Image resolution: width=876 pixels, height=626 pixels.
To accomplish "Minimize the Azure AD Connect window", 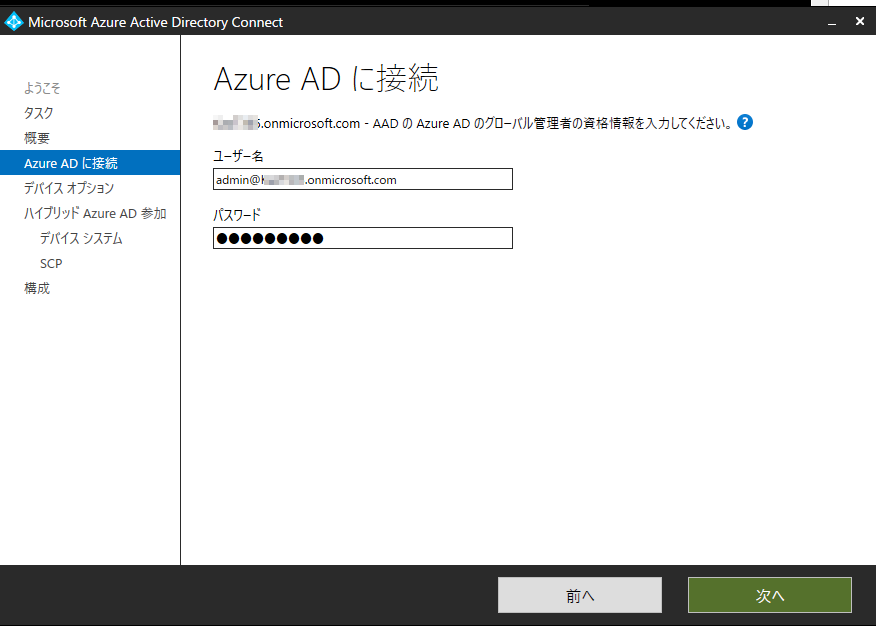I will pyautogui.click(x=832, y=20).
